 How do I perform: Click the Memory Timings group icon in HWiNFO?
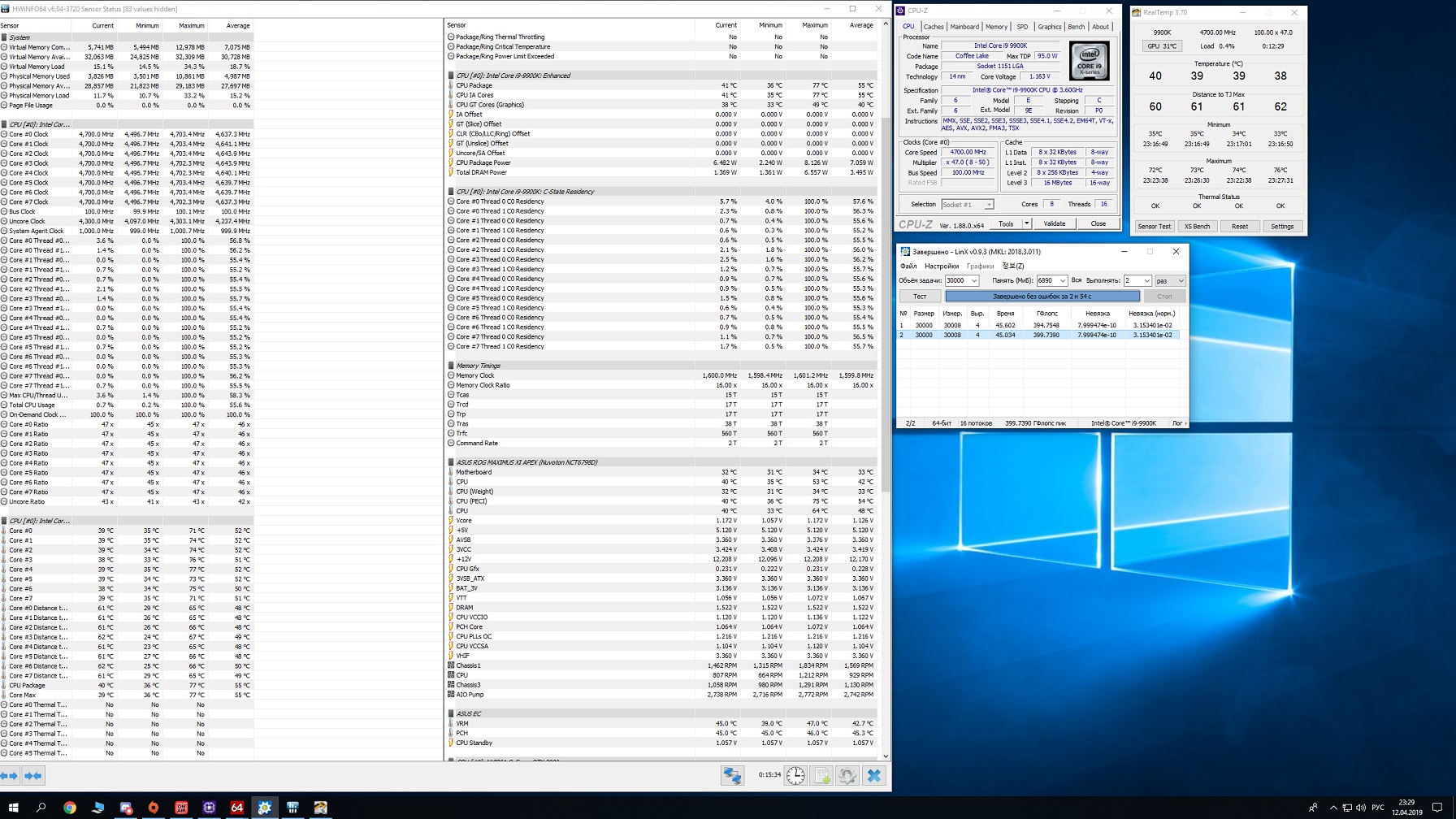(451, 366)
